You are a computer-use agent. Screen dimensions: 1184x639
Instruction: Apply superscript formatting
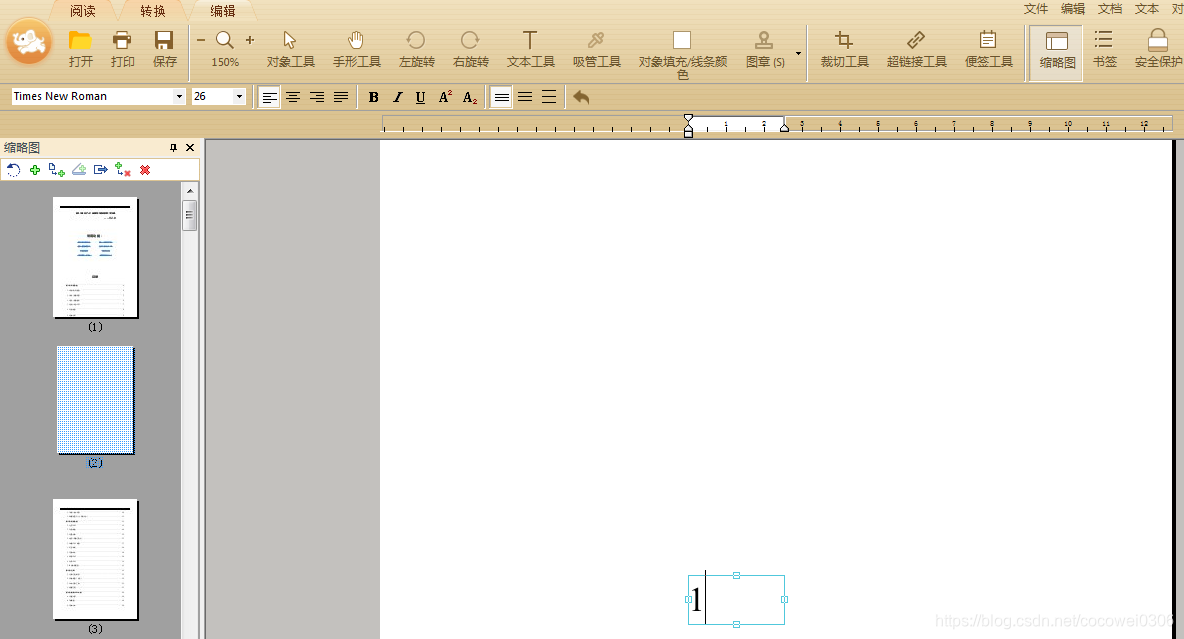[446, 97]
